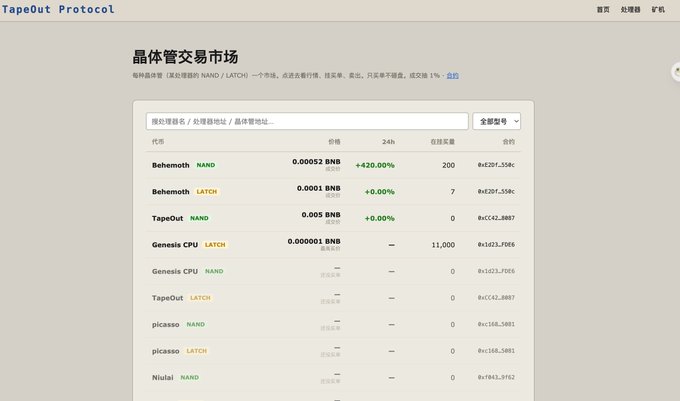Click NAND badge on Niulai row
This screenshot has width=680, height=401.
pos(190,378)
